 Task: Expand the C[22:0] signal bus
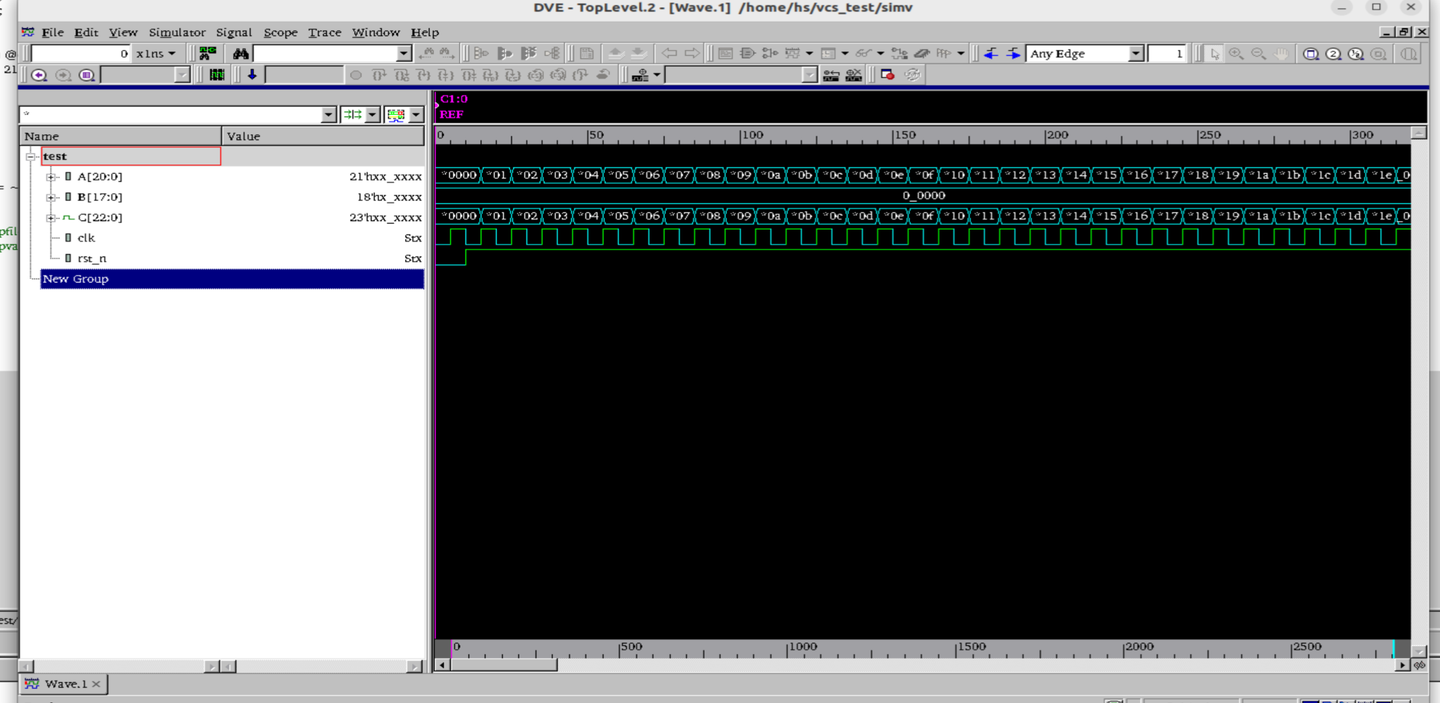coord(51,218)
